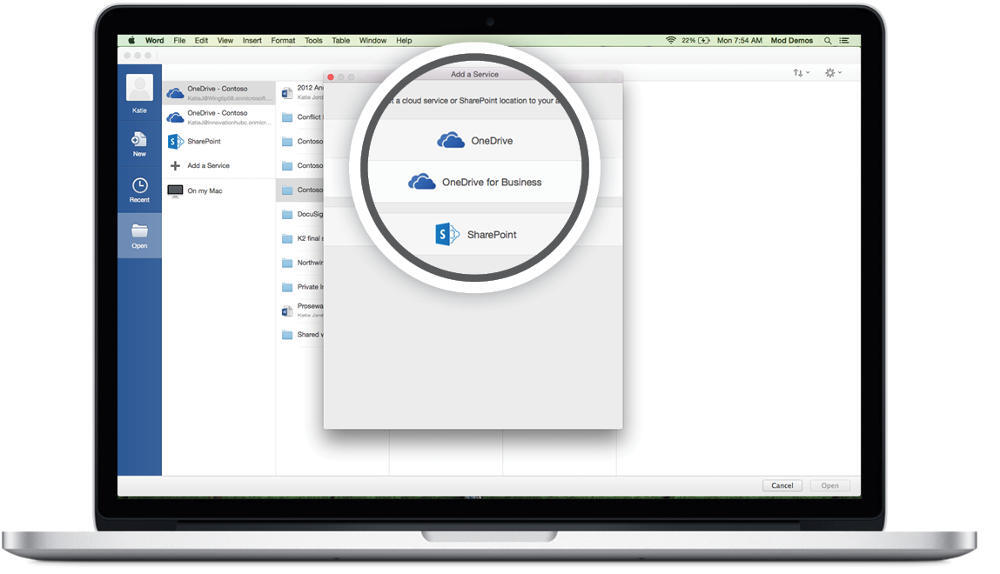Open the Table menu
Image resolution: width=1000 pixels, height=574 pixels.
point(341,40)
